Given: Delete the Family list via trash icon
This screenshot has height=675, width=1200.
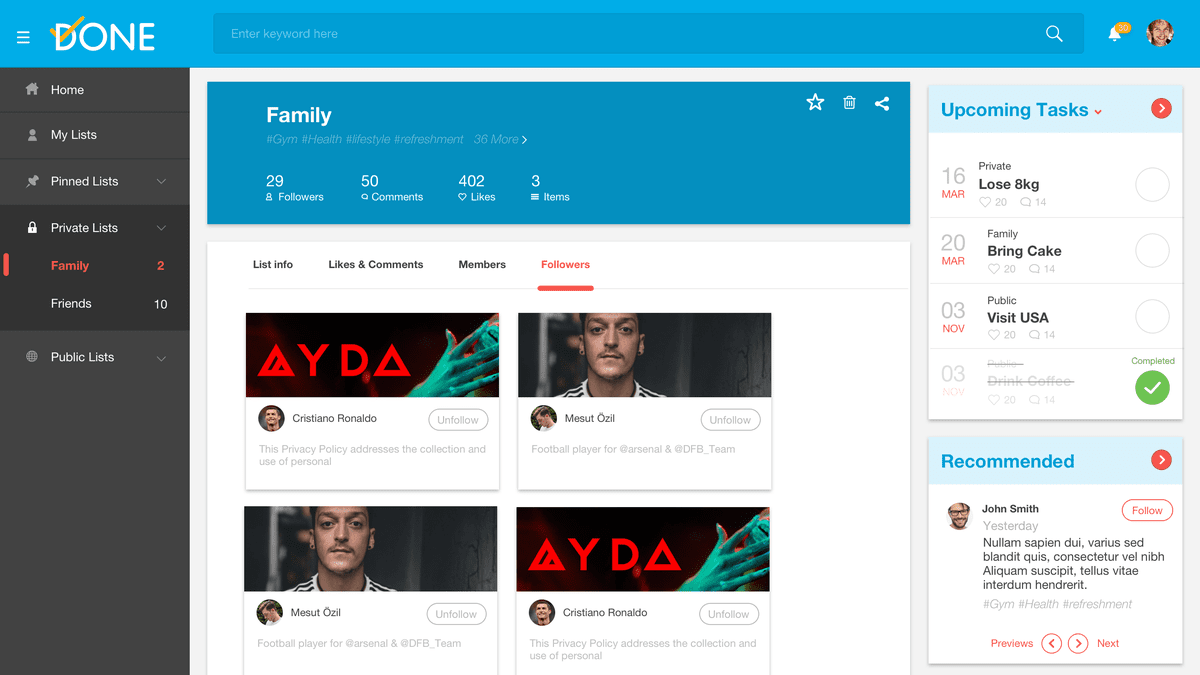Looking at the screenshot, I should click(849, 102).
